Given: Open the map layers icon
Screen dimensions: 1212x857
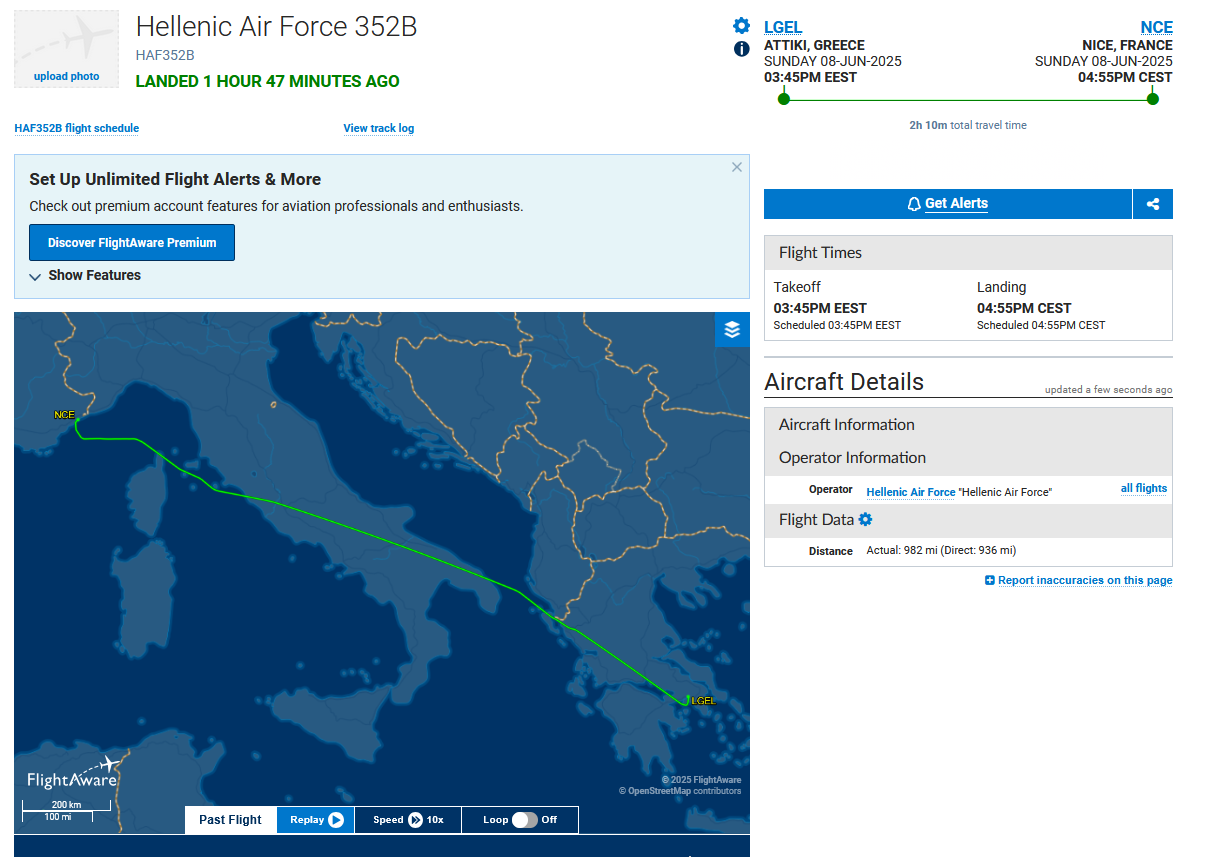Looking at the screenshot, I should 732,330.
